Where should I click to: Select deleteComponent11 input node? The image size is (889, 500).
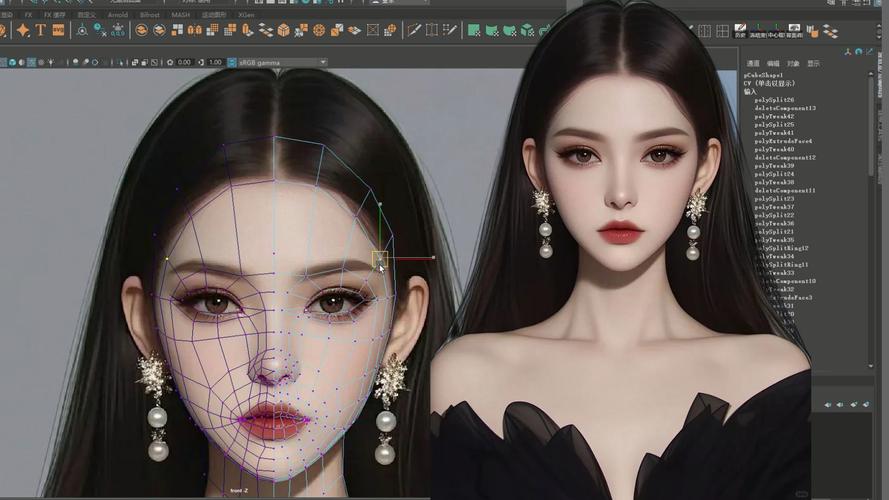pos(785,190)
